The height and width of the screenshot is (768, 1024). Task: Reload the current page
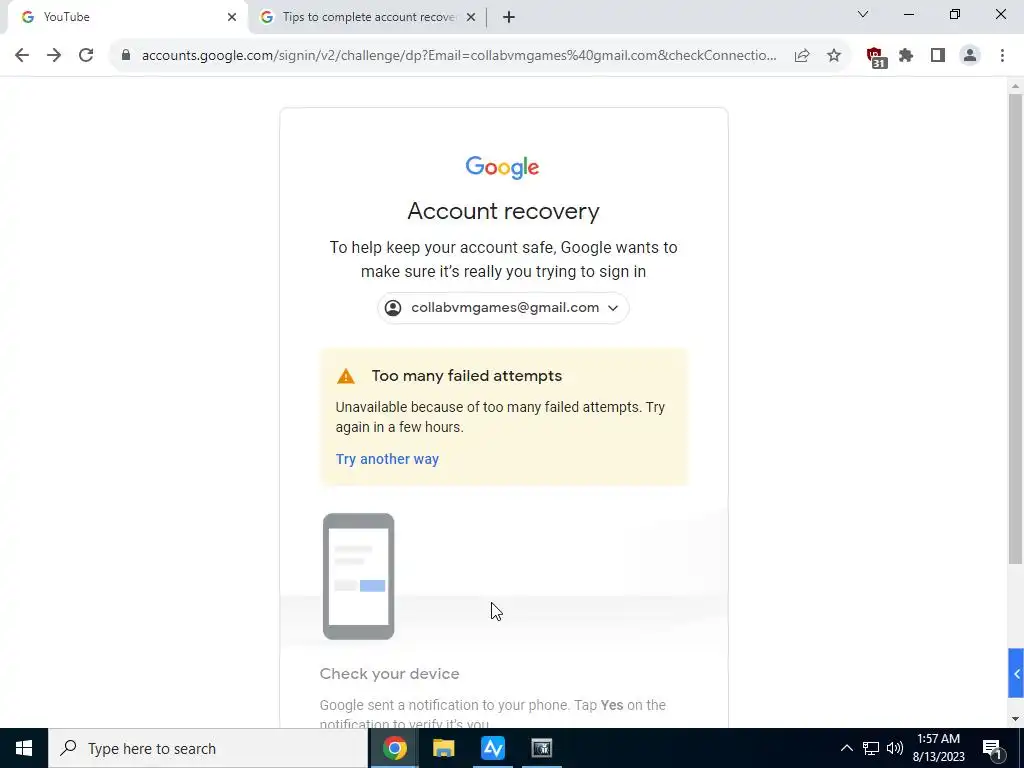click(x=86, y=55)
